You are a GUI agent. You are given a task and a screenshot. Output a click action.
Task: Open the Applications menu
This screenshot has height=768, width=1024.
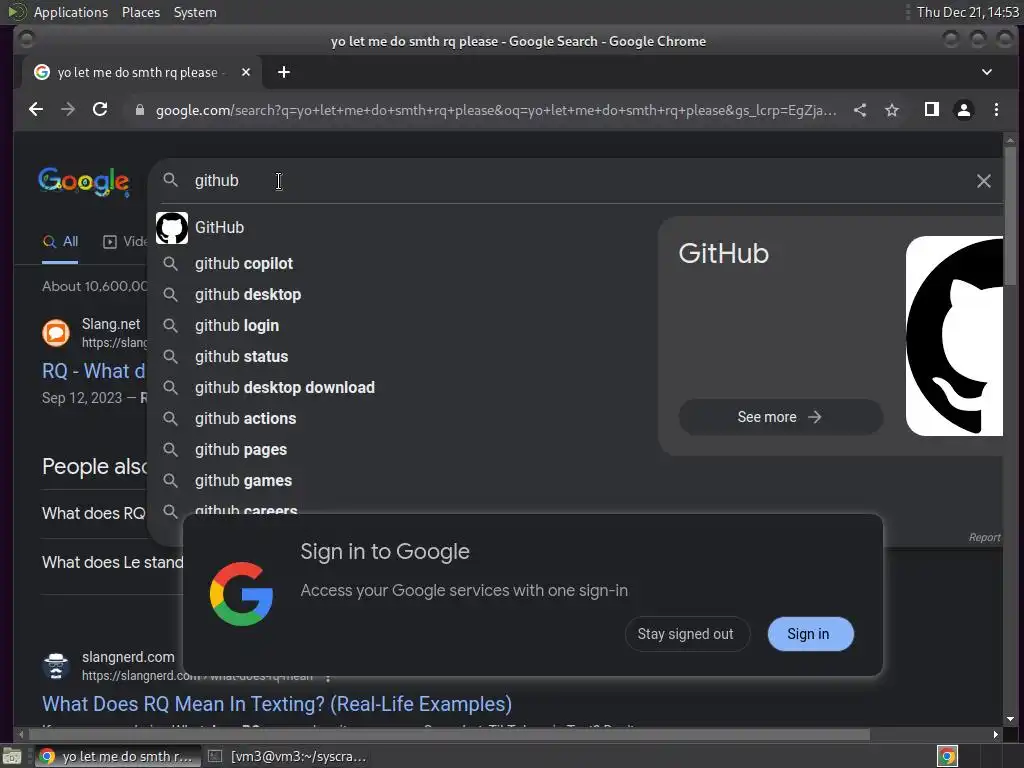point(71,12)
